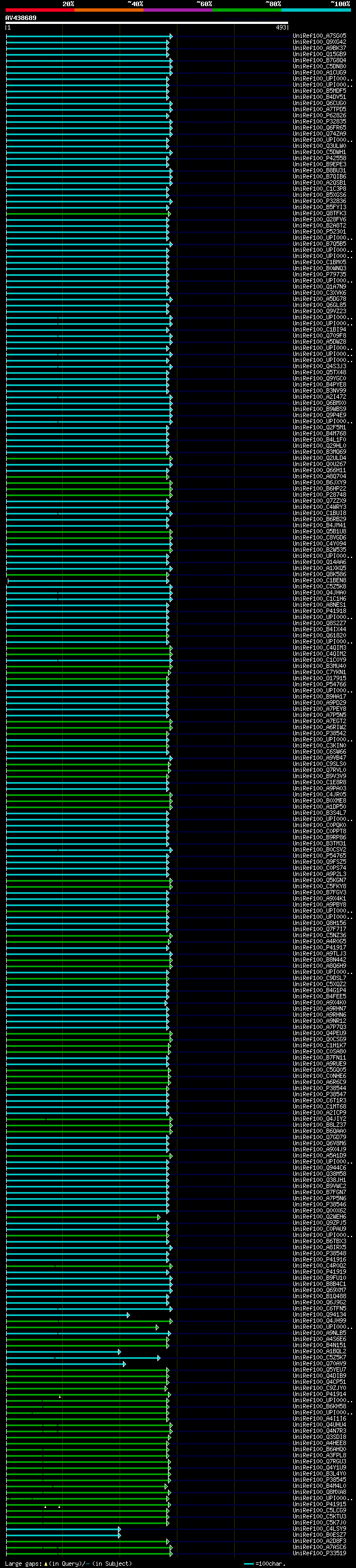356x1568 pixels.
Task: Click the white query sequence bar
Action: [x=147, y=23]
